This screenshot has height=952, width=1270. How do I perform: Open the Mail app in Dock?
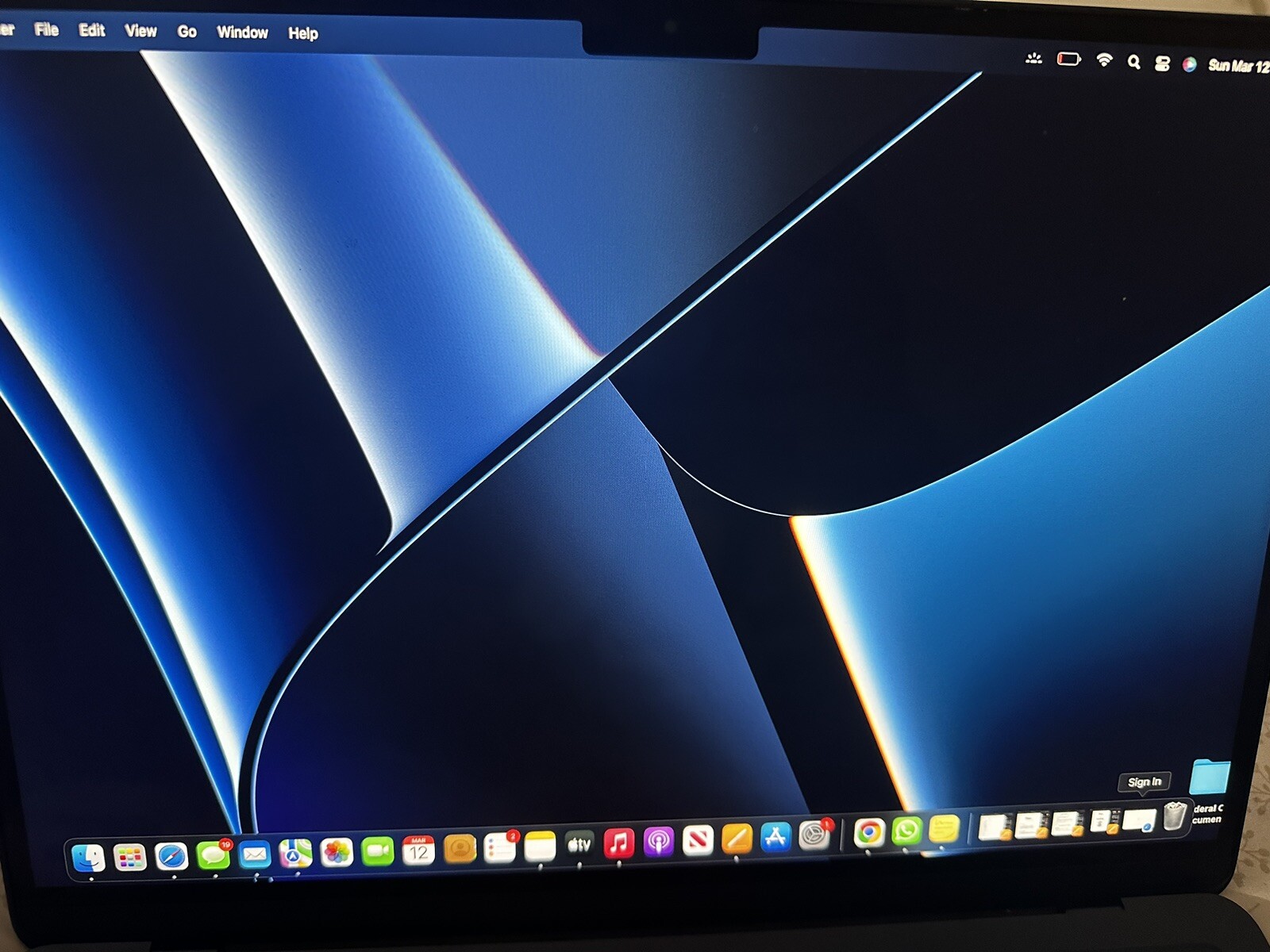click(x=254, y=854)
